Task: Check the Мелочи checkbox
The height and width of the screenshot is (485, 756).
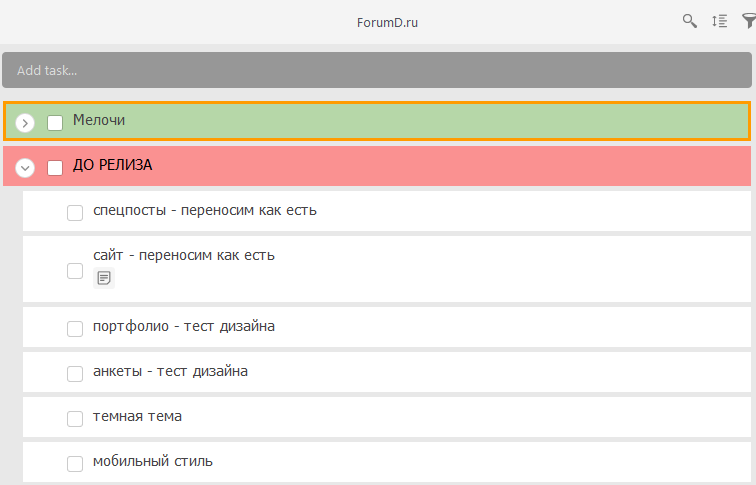Action: tap(55, 122)
